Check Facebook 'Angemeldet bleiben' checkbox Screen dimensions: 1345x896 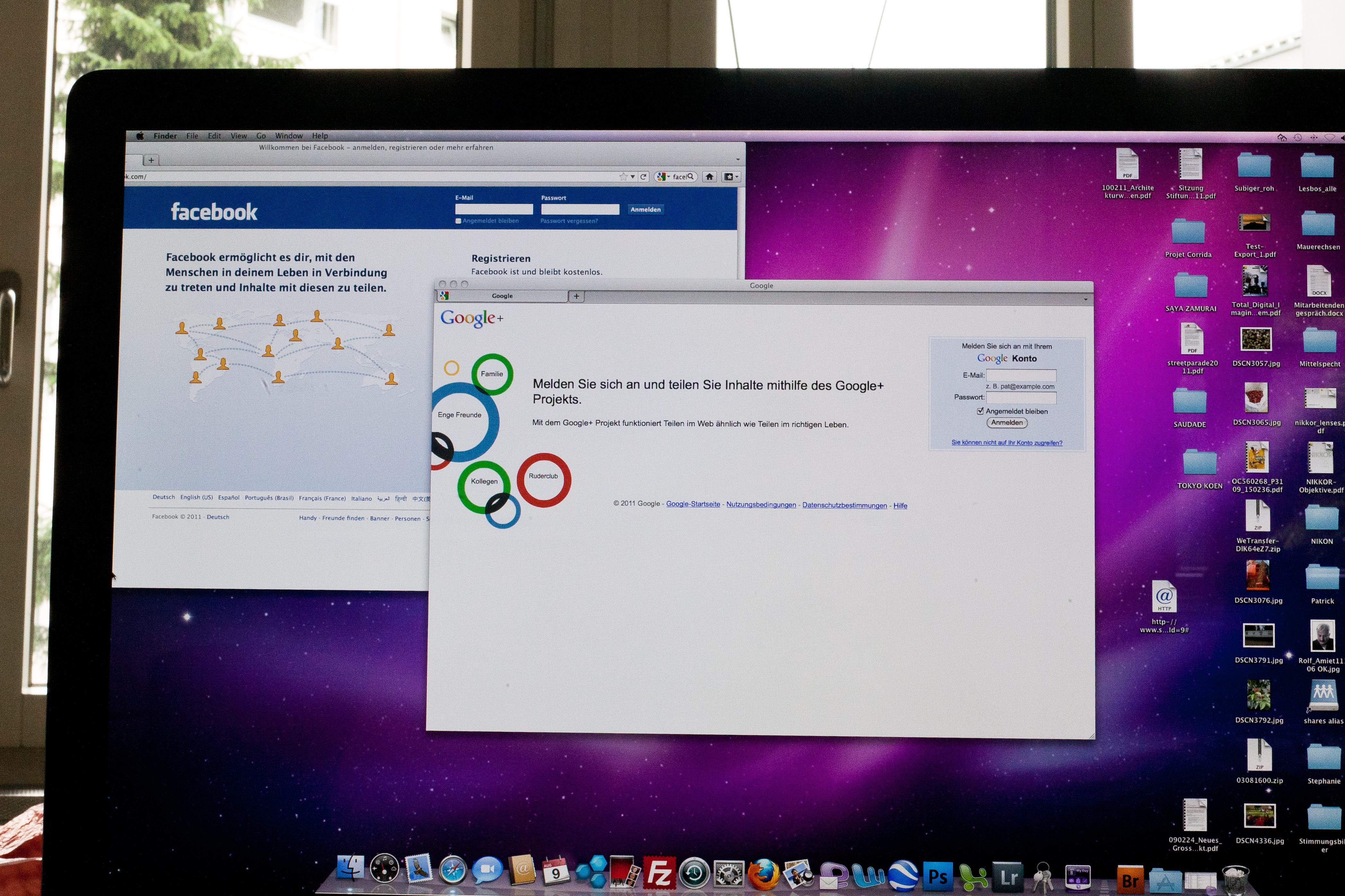(x=459, y=221)
